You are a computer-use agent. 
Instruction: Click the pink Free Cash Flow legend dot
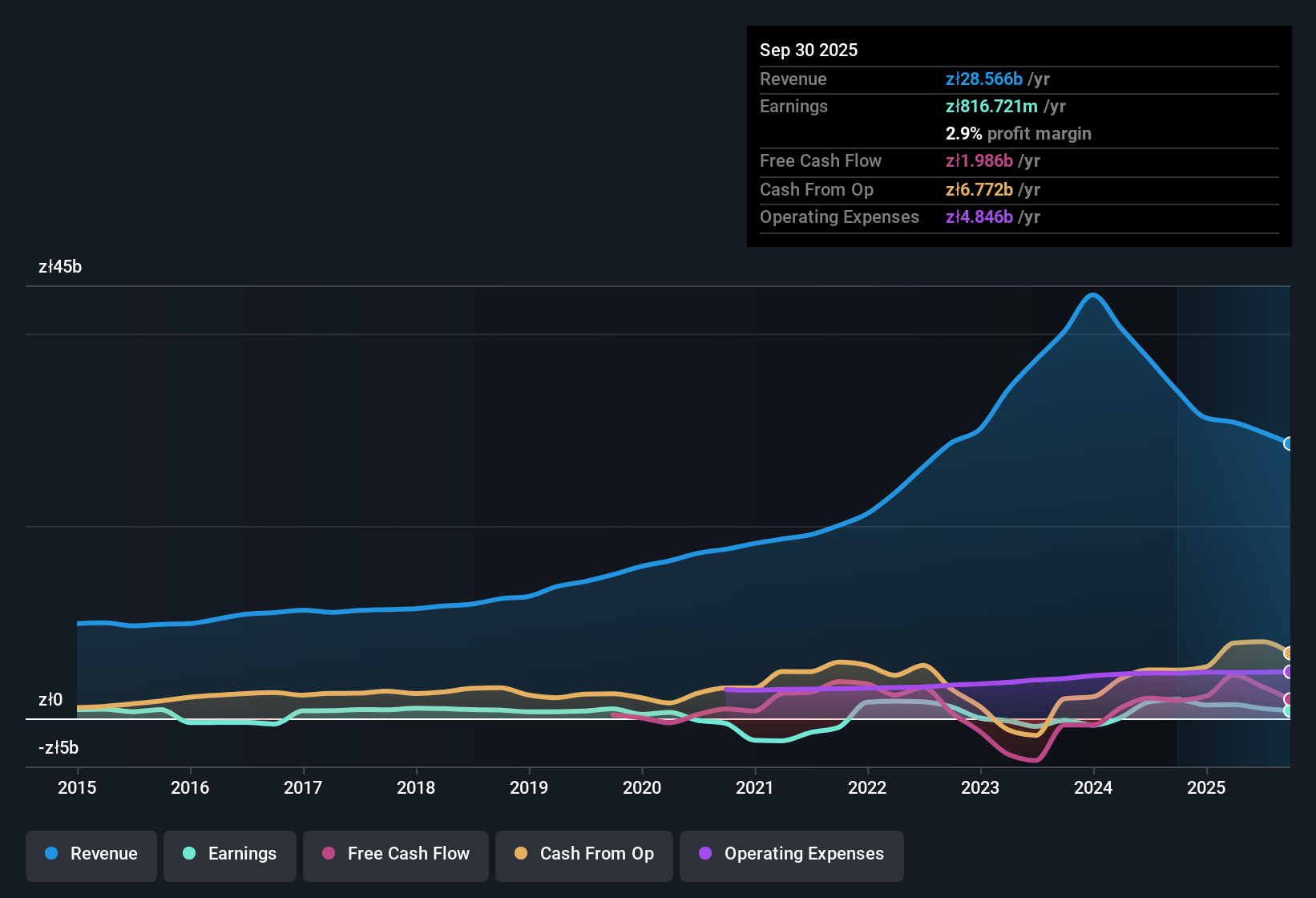[329, 854]
